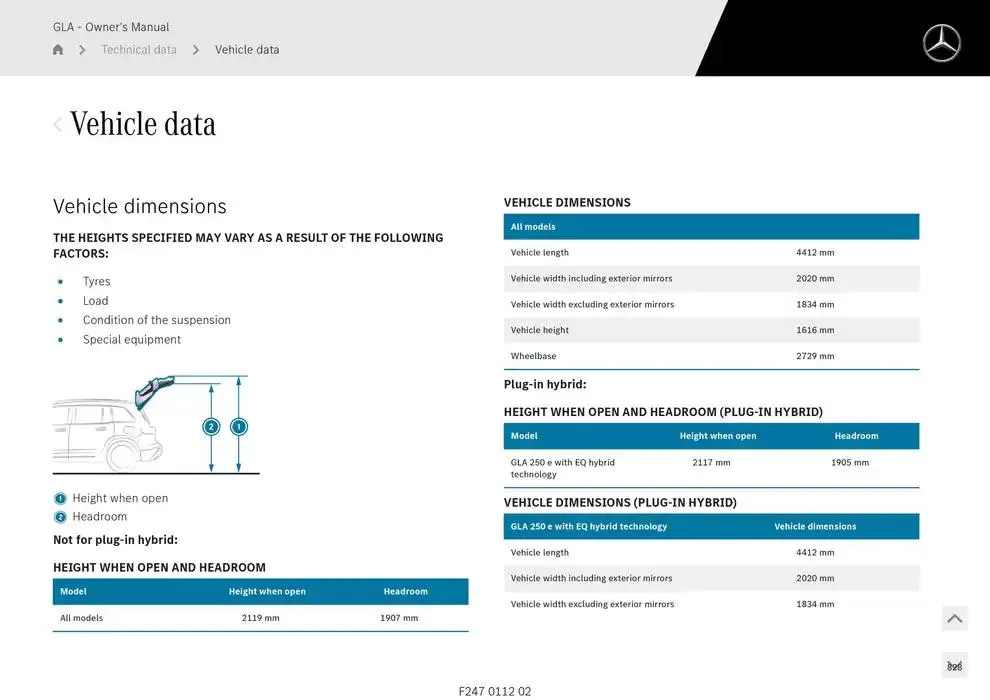This screenshot has width=990, height=700.
Task: Click the Wheelbase row in dimensions table
Action: pos(711,356)
